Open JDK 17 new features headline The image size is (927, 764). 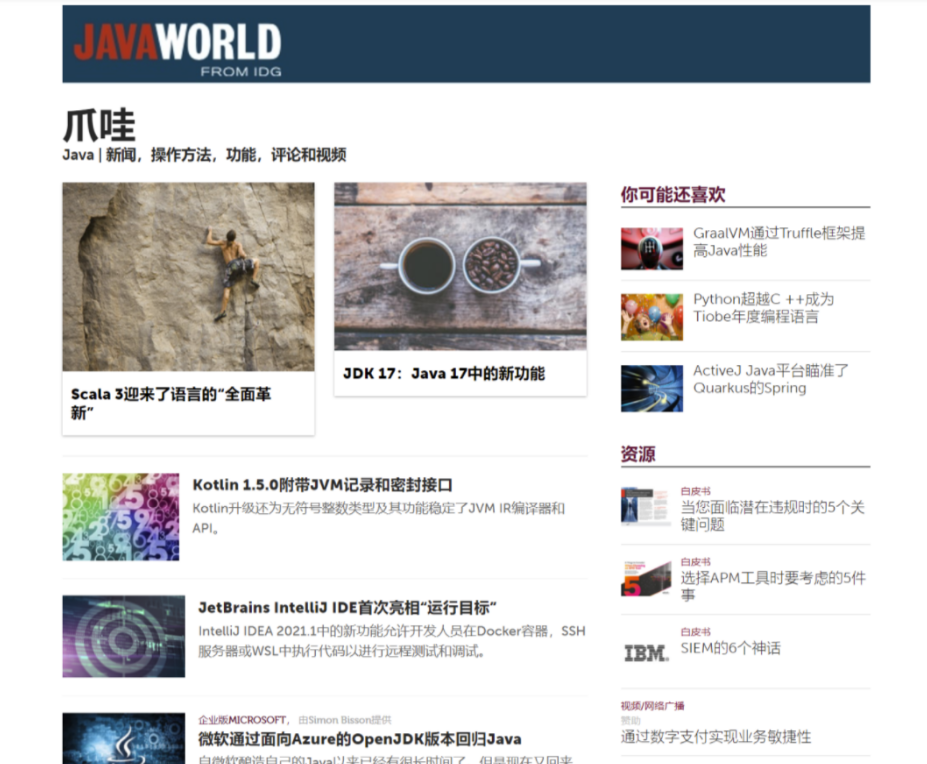pos(444,374)
